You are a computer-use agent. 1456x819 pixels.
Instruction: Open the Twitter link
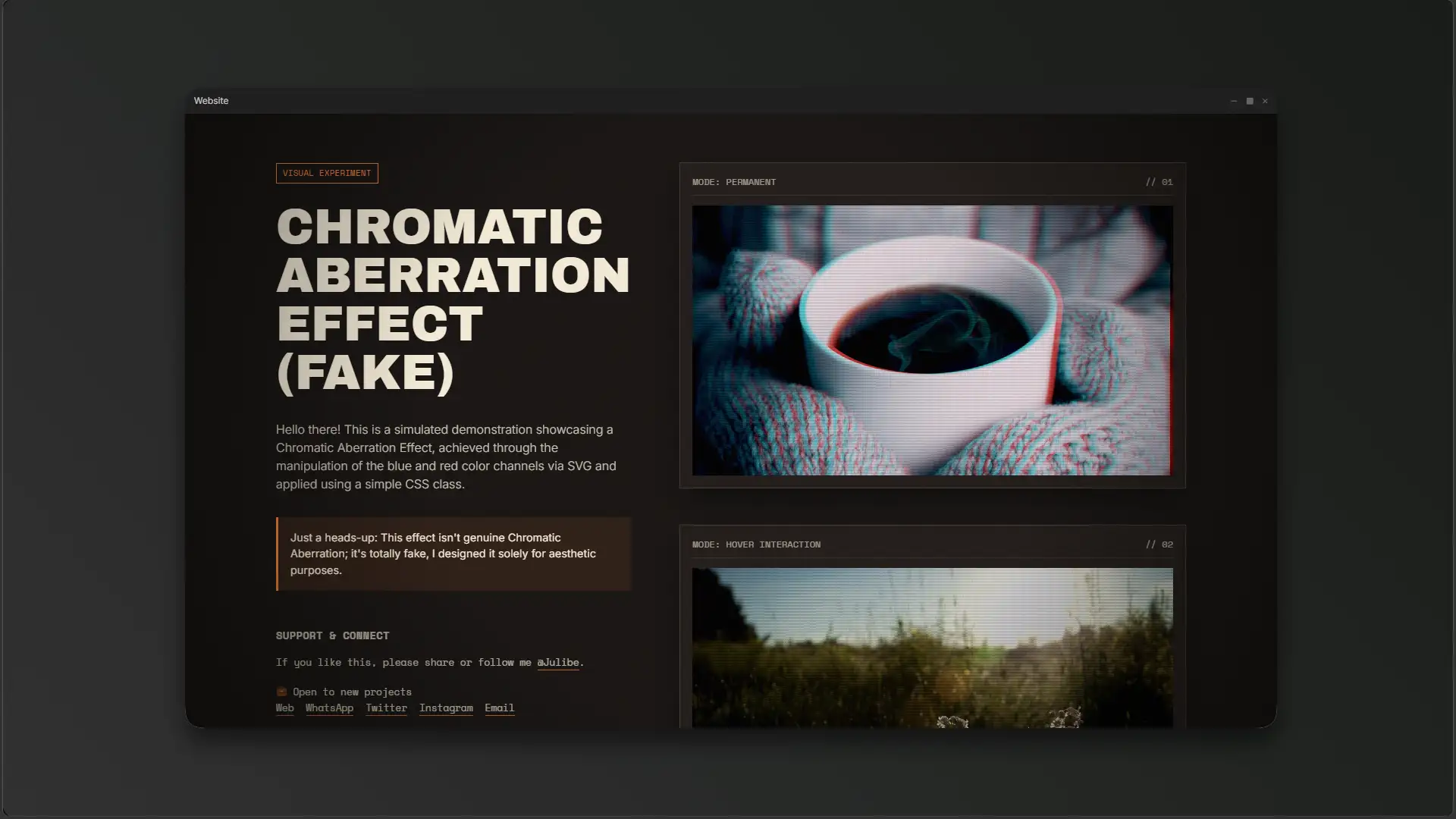386,708
